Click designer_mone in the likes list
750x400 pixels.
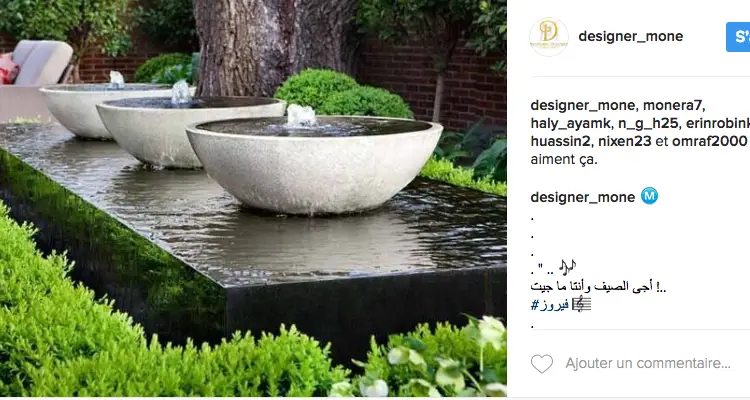pyautogui.click(x=583, y=105)
